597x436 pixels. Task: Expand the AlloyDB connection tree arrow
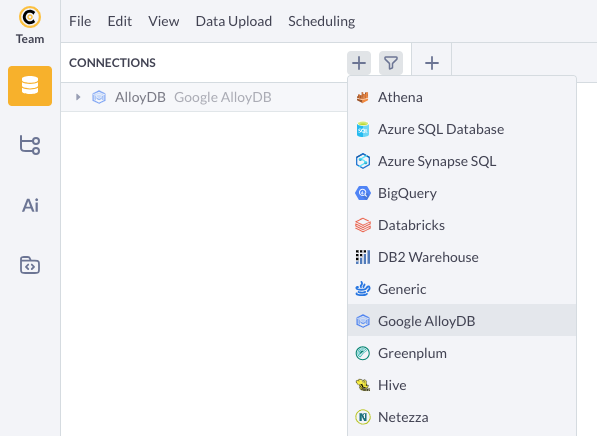coord(78,97)
